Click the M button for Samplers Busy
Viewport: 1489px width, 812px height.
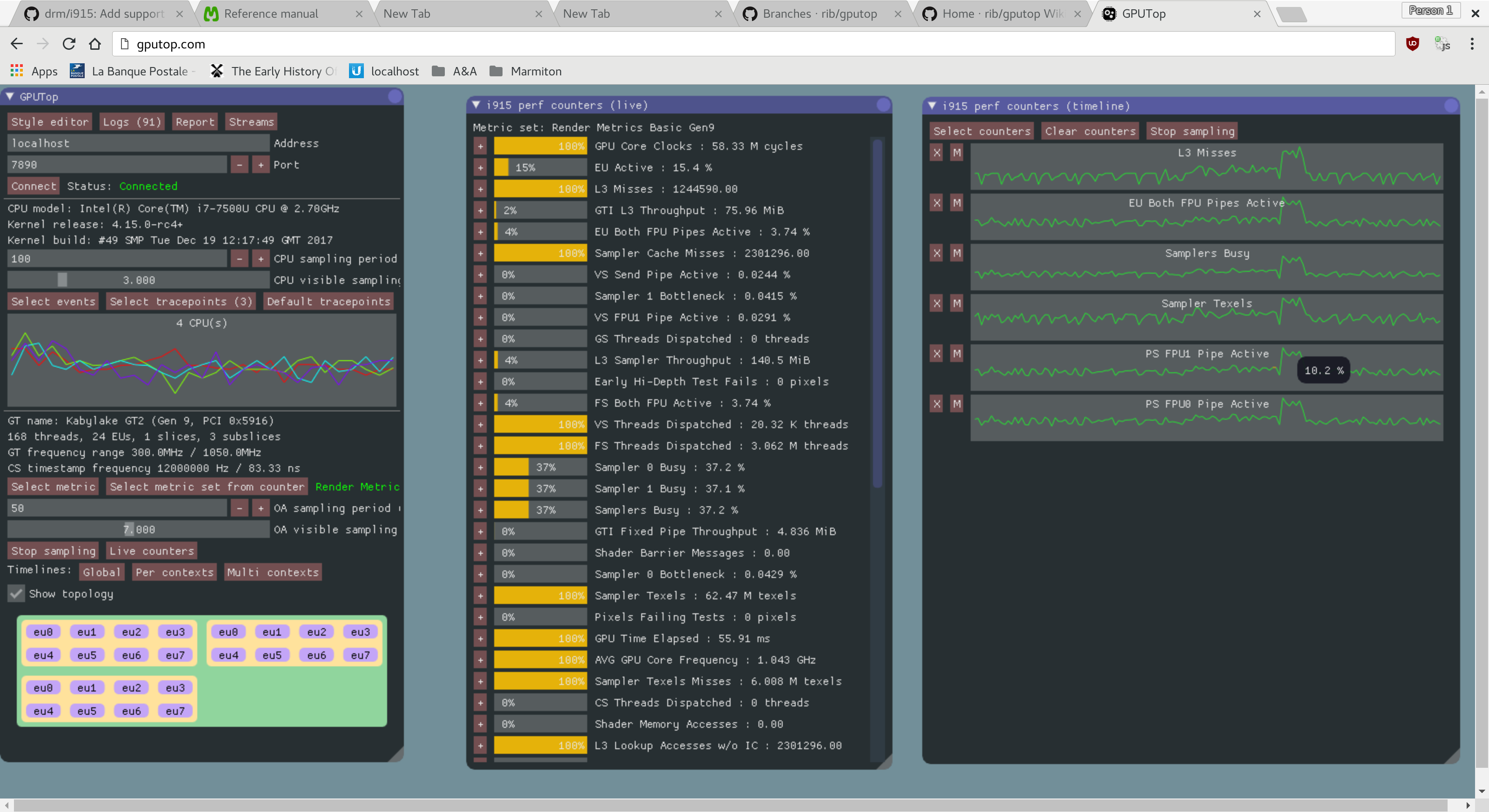click(957, 253)
